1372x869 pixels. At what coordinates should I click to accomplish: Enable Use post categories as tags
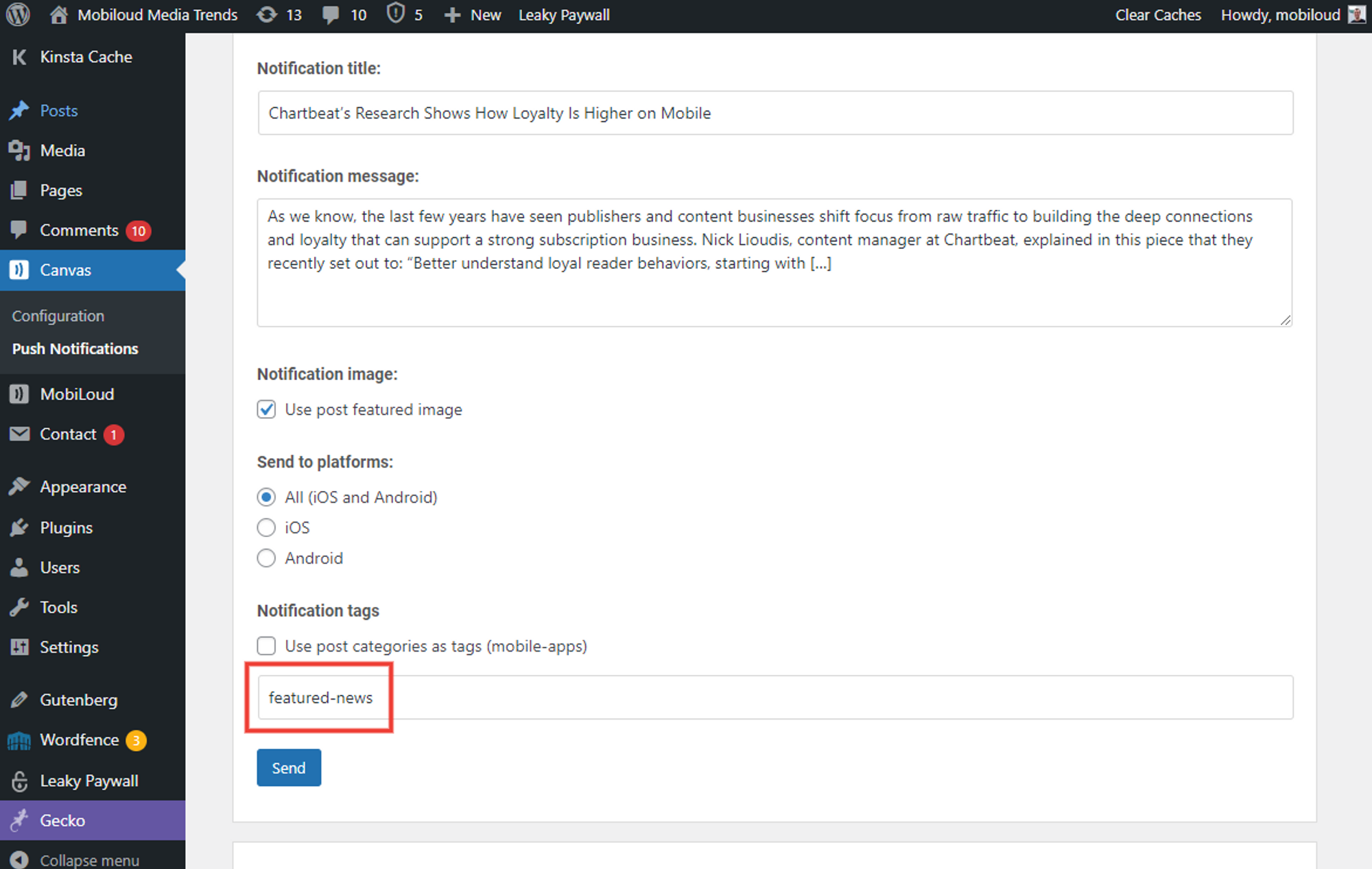click(266, 646)
